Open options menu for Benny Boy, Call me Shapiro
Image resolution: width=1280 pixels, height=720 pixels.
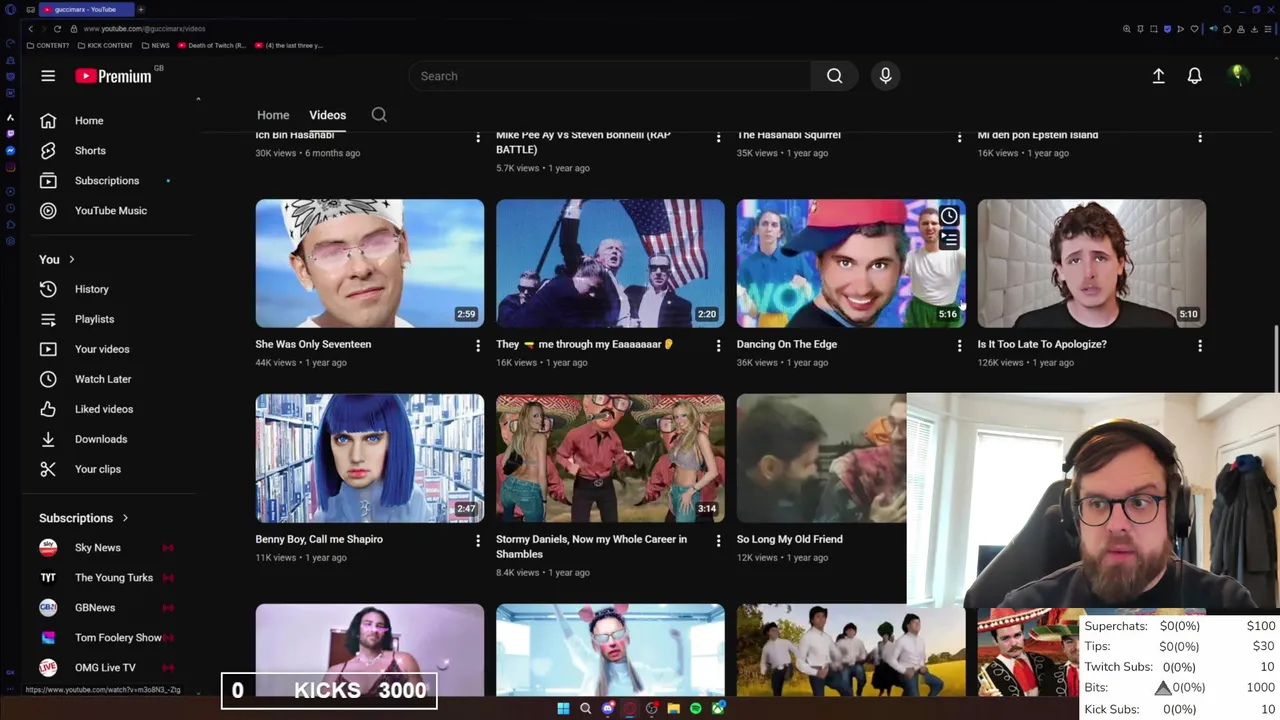477,541
